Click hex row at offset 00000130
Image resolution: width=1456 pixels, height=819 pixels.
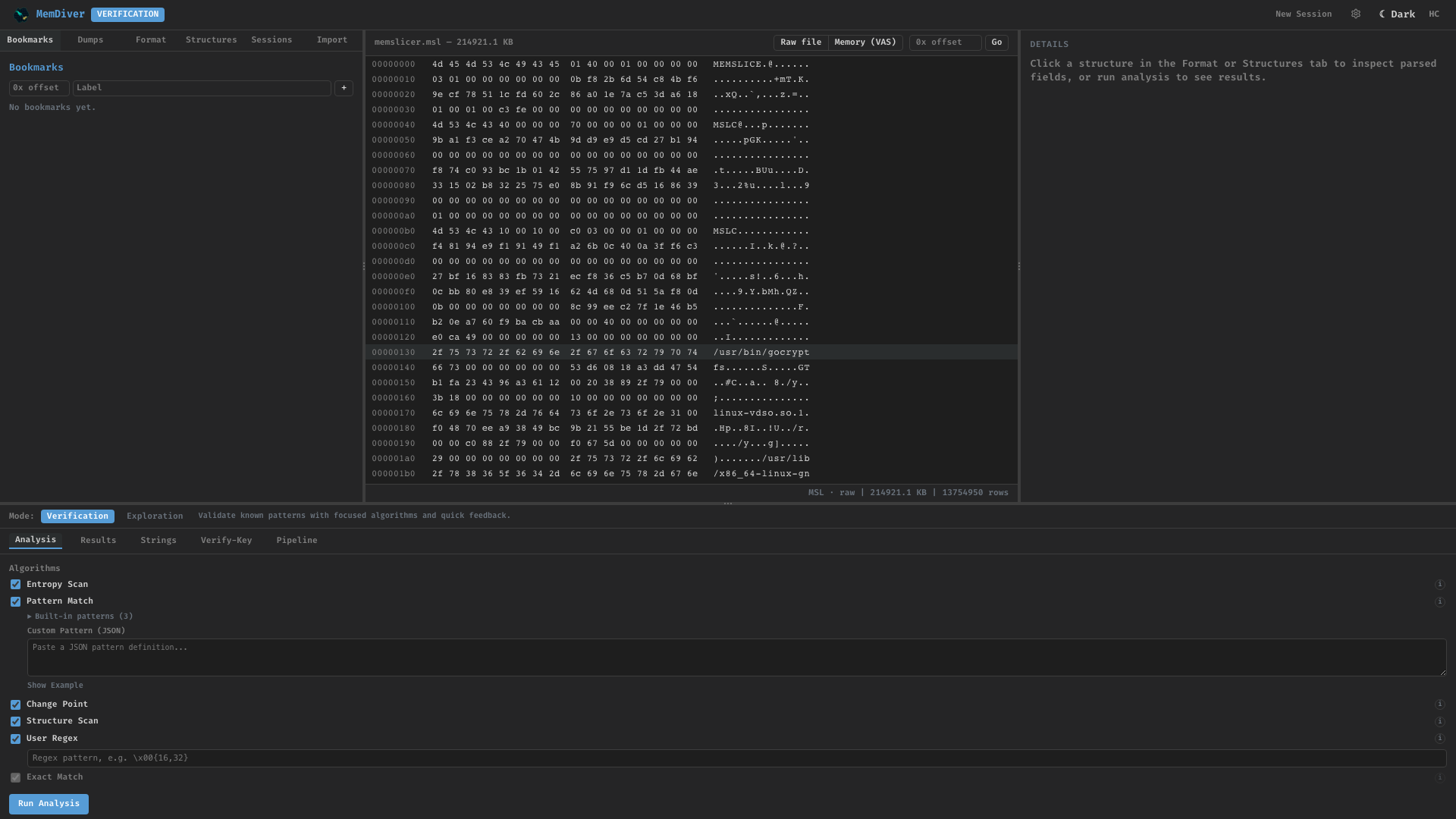click(x=692, y=353)
